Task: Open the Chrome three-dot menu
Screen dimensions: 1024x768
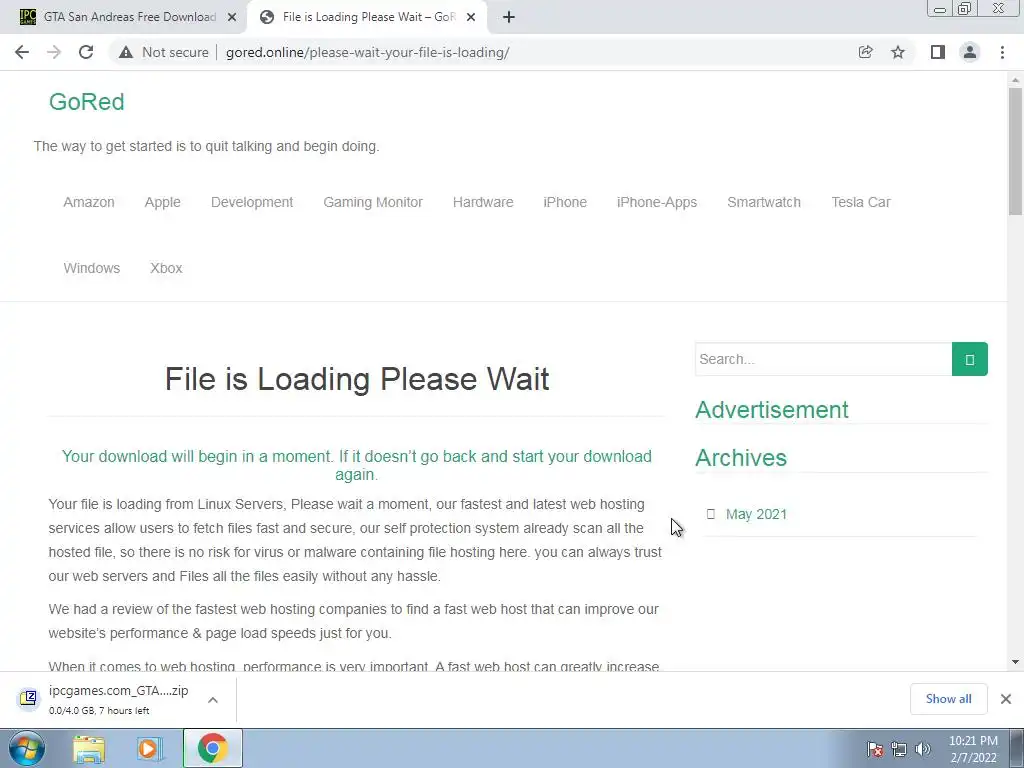Action: click(1002, 52)
